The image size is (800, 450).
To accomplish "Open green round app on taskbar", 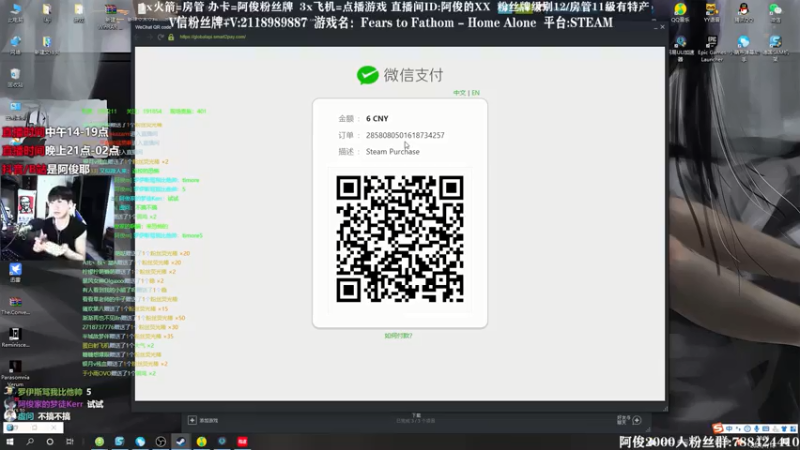I will (99, 441).
